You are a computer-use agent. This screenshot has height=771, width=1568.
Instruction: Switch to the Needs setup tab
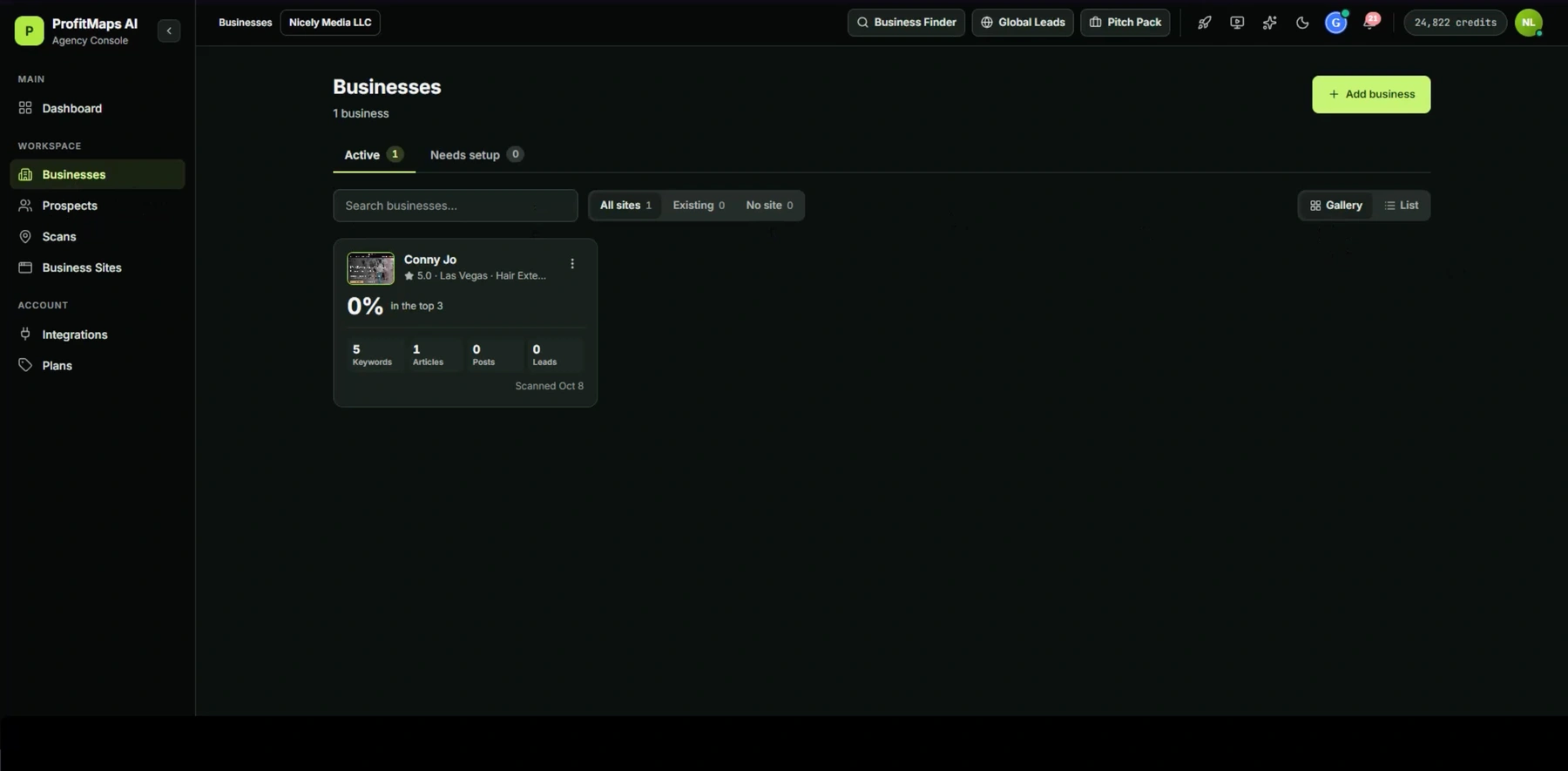tap(476, 155)
